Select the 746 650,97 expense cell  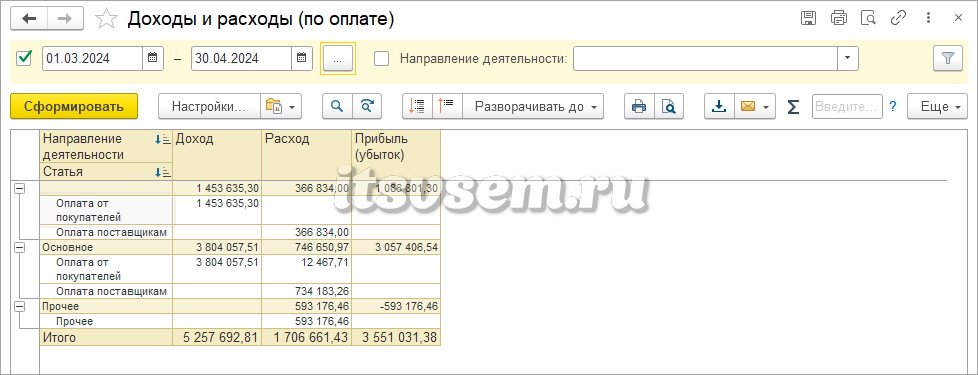(x=306, y=248)
